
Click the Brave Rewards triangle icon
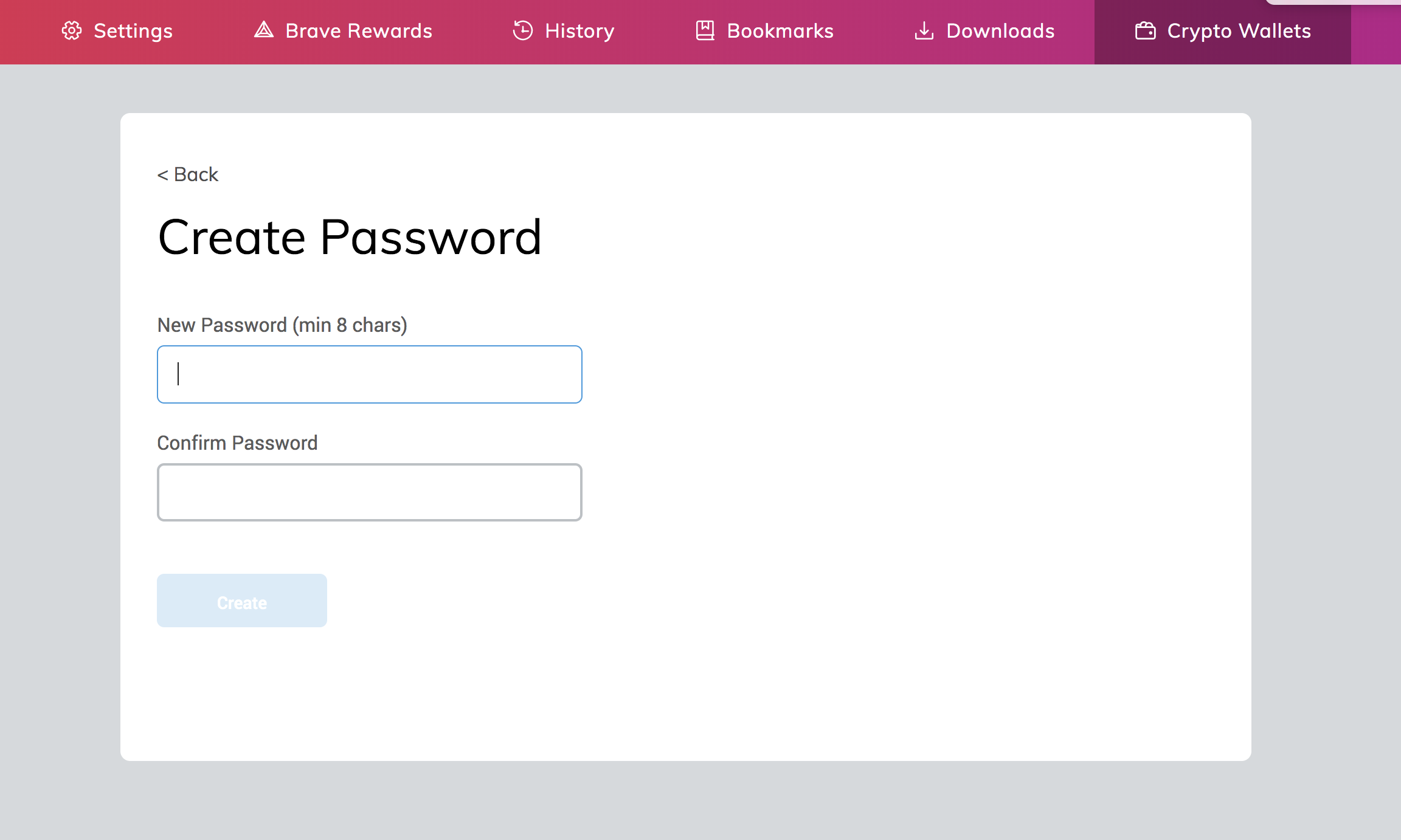(263, 30)
